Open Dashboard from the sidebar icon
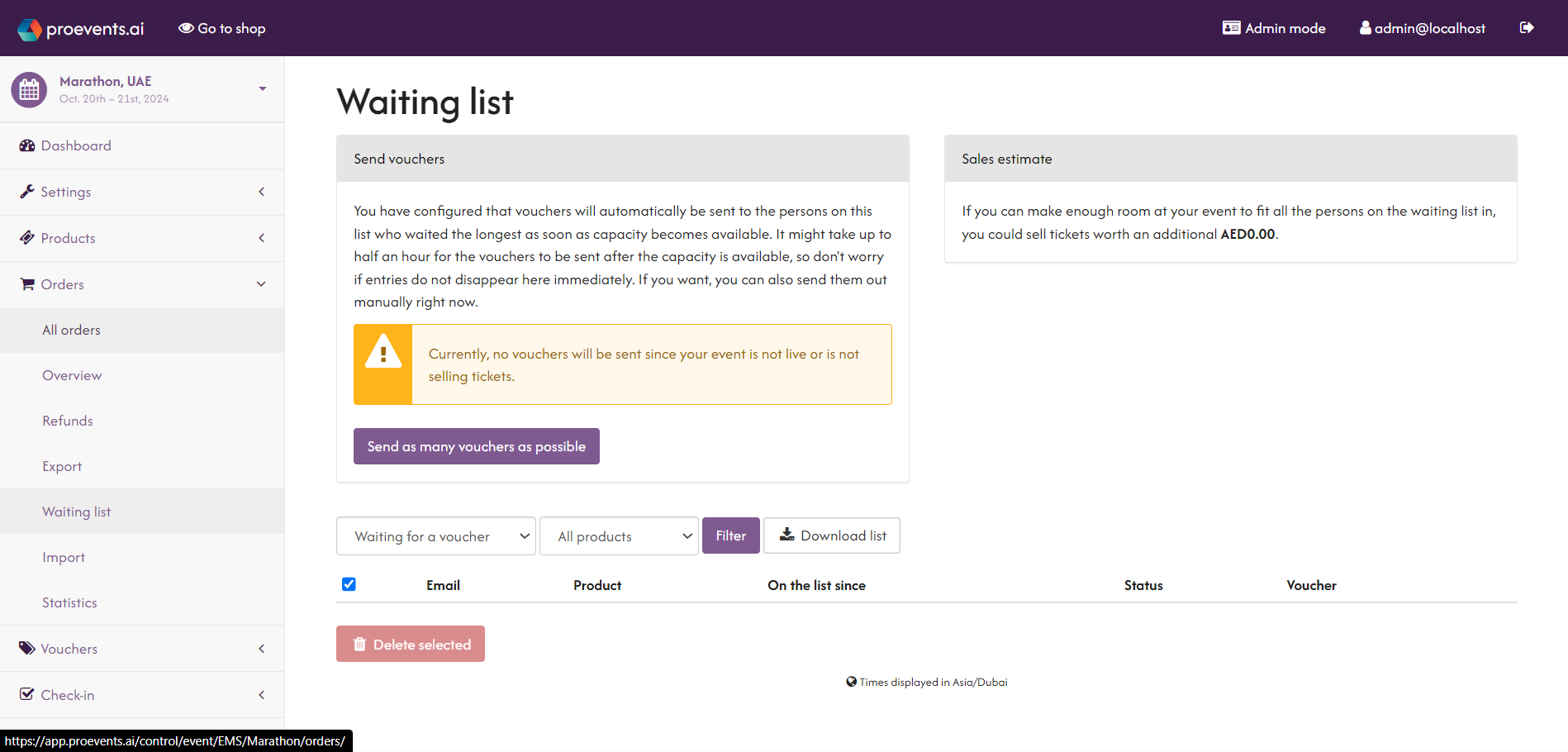1568x752 pixels. 27,145
